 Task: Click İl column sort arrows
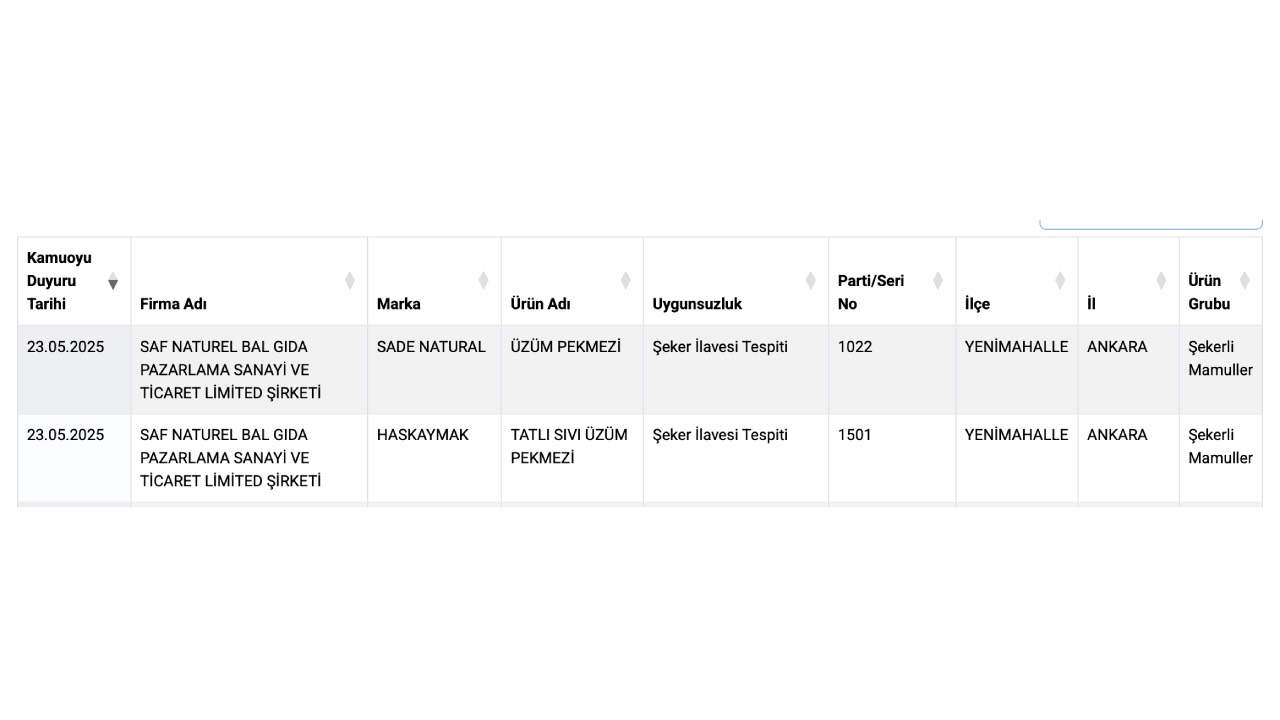1161,281
